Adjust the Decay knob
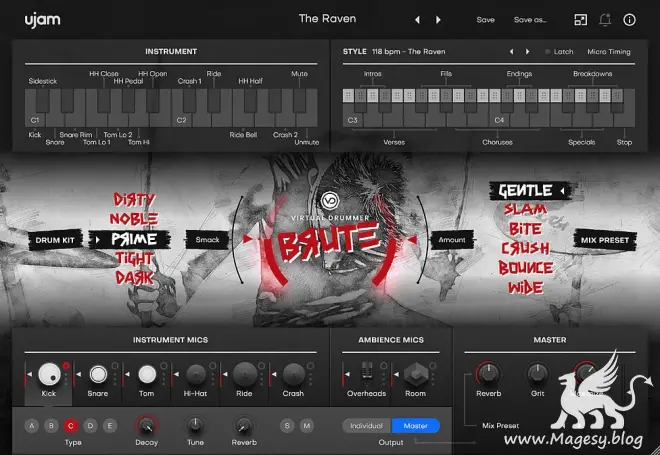The image size is (660, 455). click(x=146, y=426)
